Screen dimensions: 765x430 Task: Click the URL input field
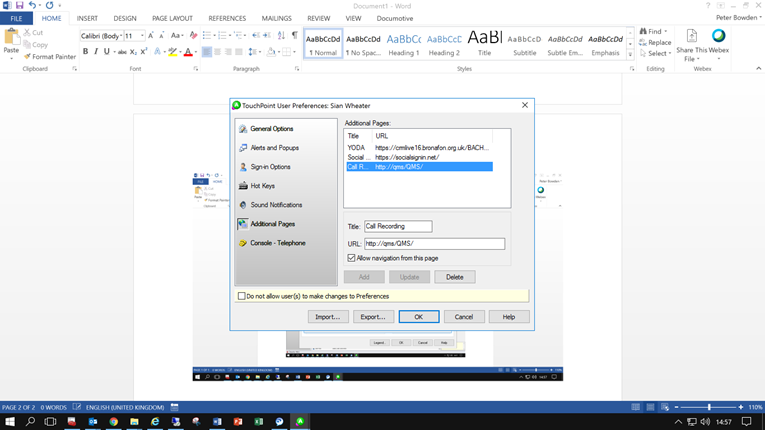pos(434,244)
